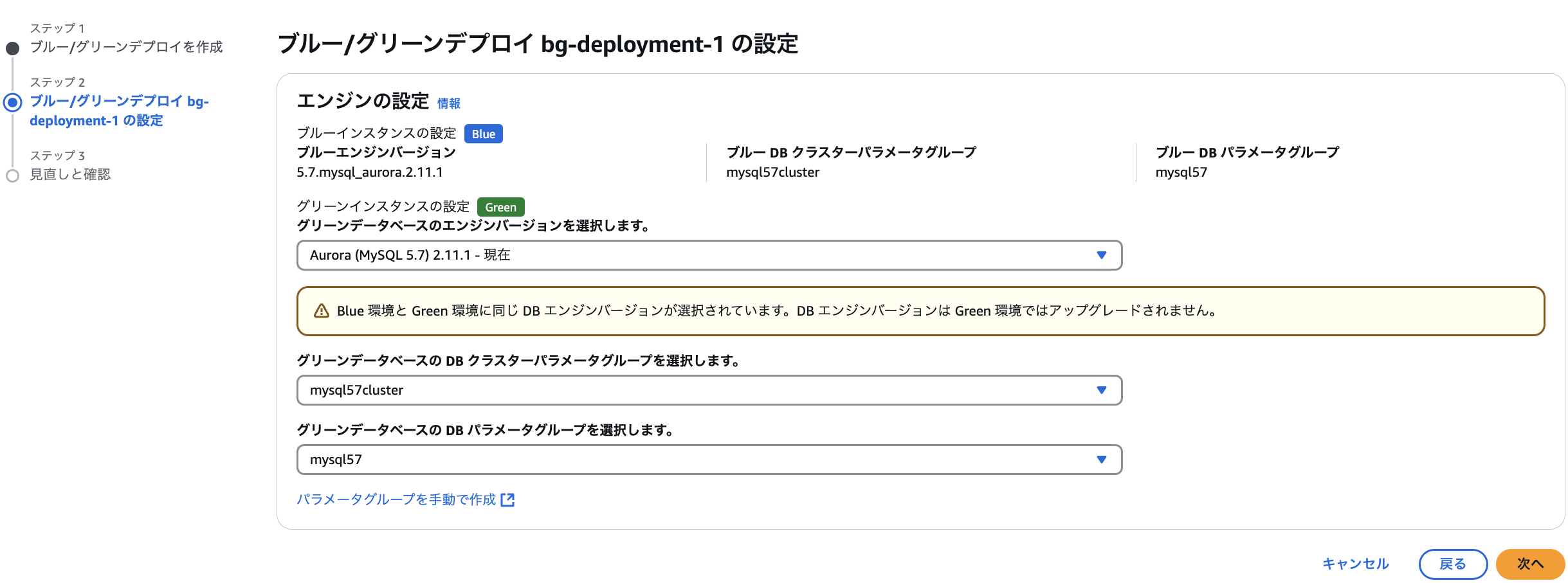Click the Green badge label

click(x=500, y=207)
